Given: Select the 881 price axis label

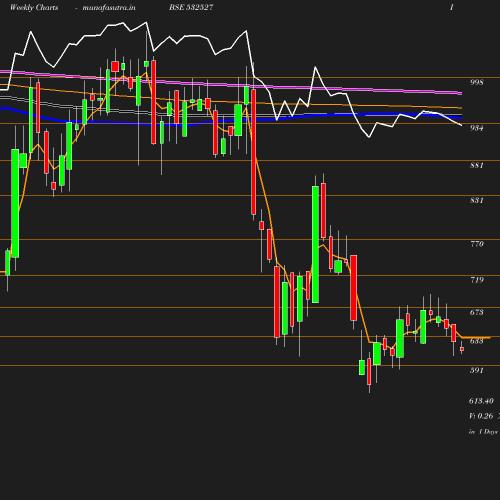Looking at the screenshot, I should click(x=477, y=165).
